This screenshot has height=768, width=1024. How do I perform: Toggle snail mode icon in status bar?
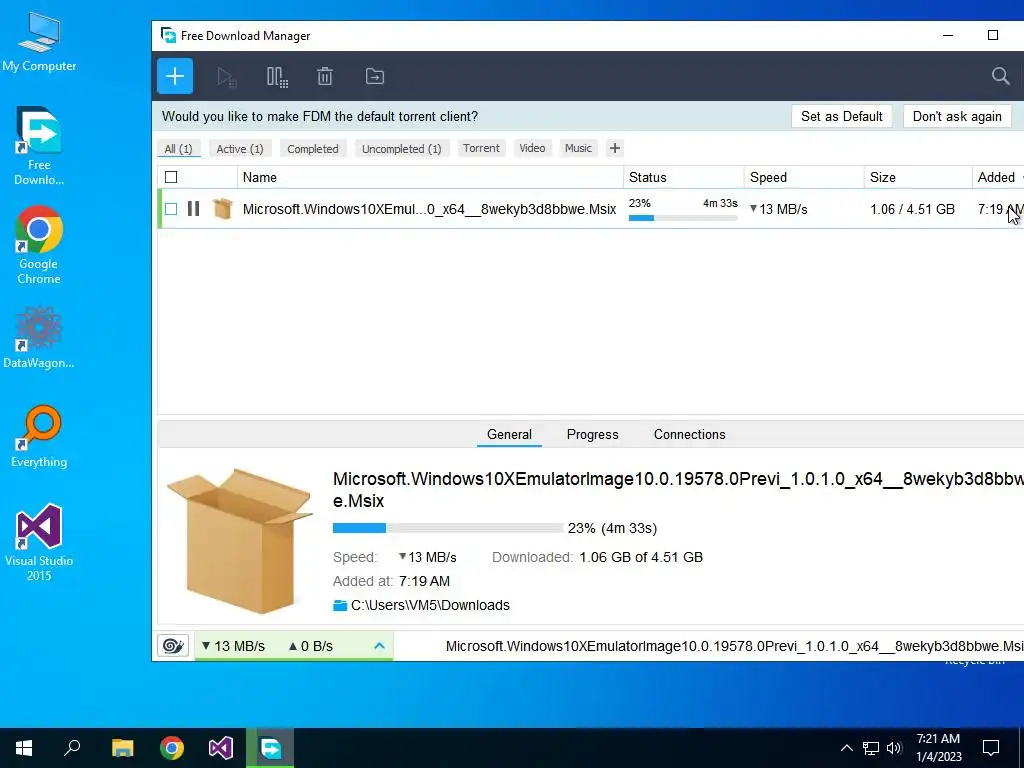coord(173,646)
